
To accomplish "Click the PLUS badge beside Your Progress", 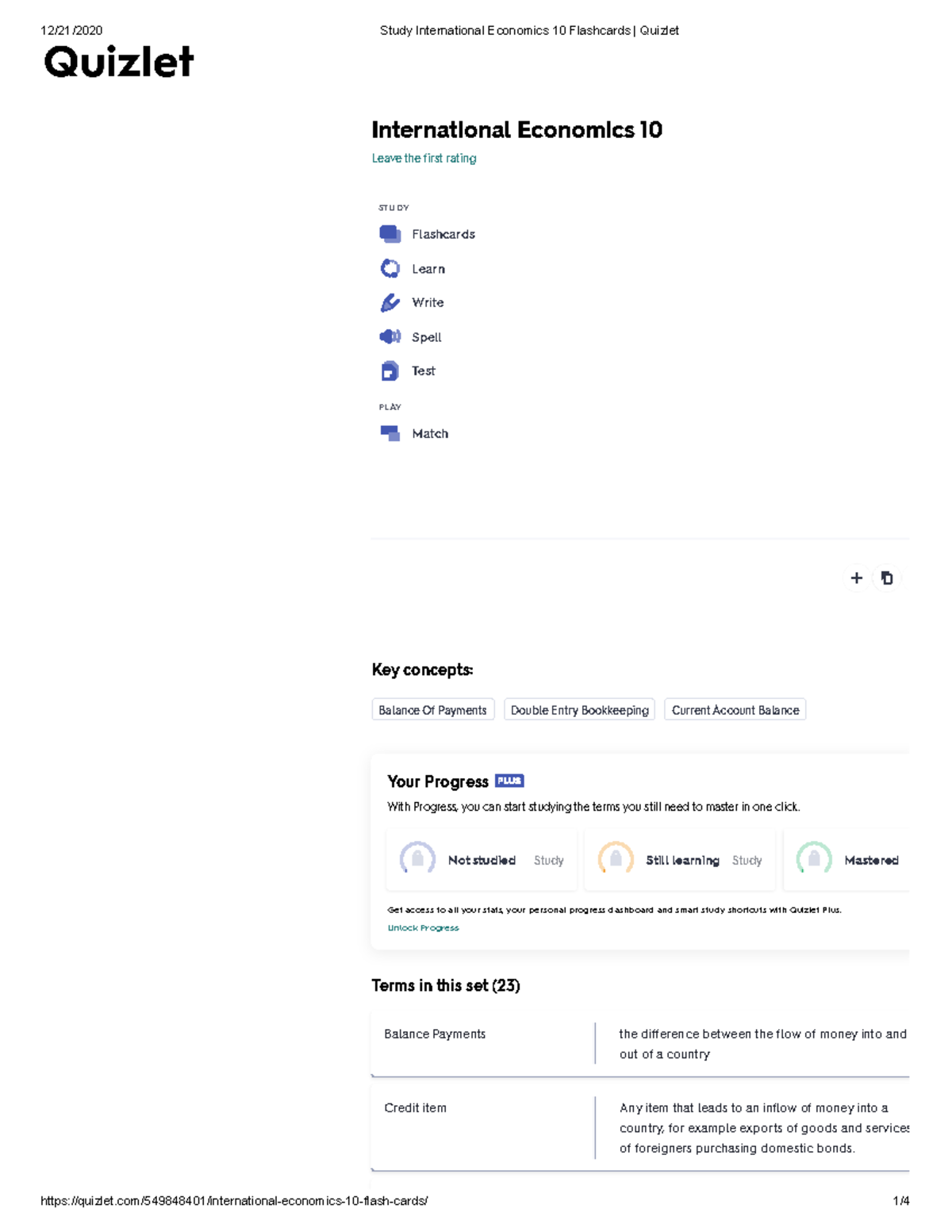I will pyautogui.click(x=509, y=781).
